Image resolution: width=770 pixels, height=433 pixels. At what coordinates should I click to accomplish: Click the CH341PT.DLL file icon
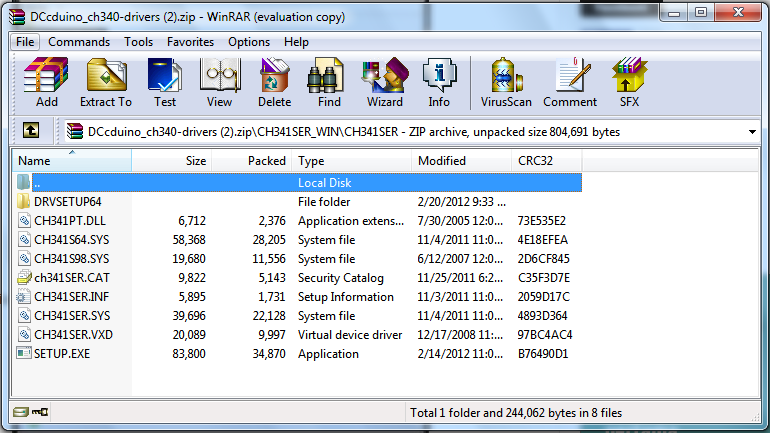tap(24, 220)
